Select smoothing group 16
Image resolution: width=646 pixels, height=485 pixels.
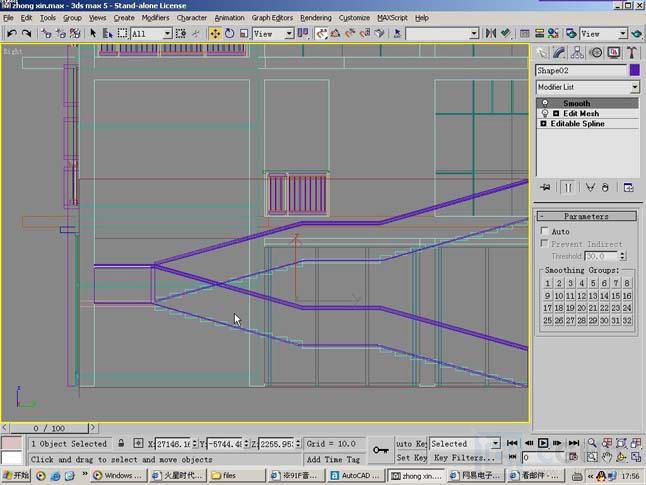coord(627,296)
